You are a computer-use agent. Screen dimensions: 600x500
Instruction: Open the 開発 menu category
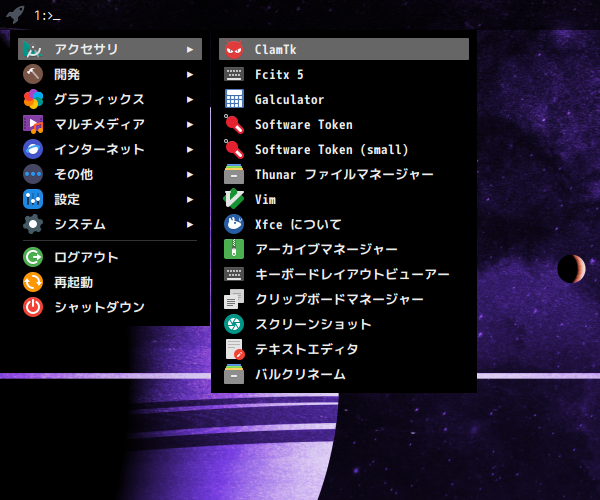point(110,74)
